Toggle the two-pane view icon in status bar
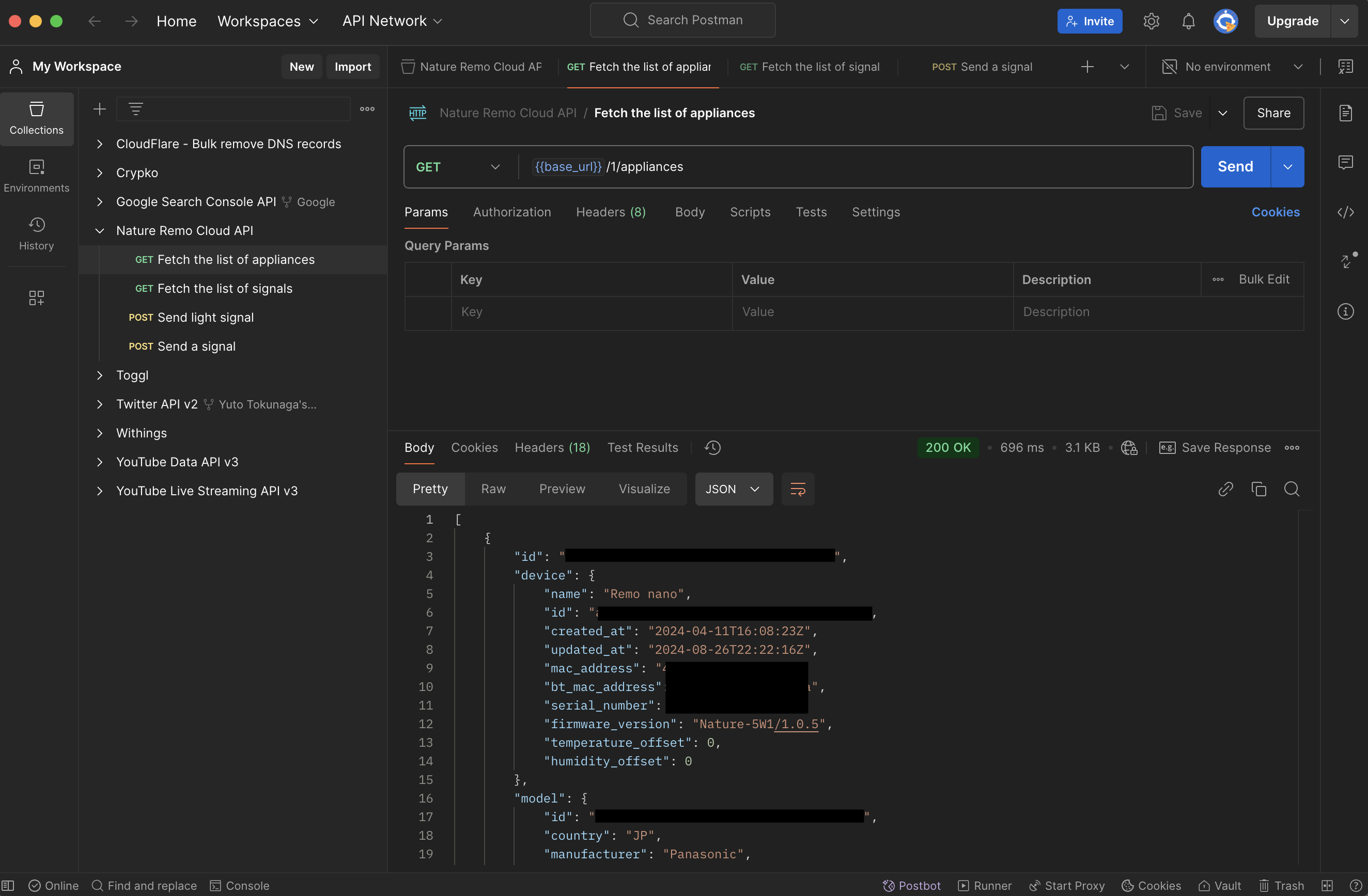Image resolution: width=1368 pixels, height=896 pixels. pyautogui.click(x=1327, y=885)
